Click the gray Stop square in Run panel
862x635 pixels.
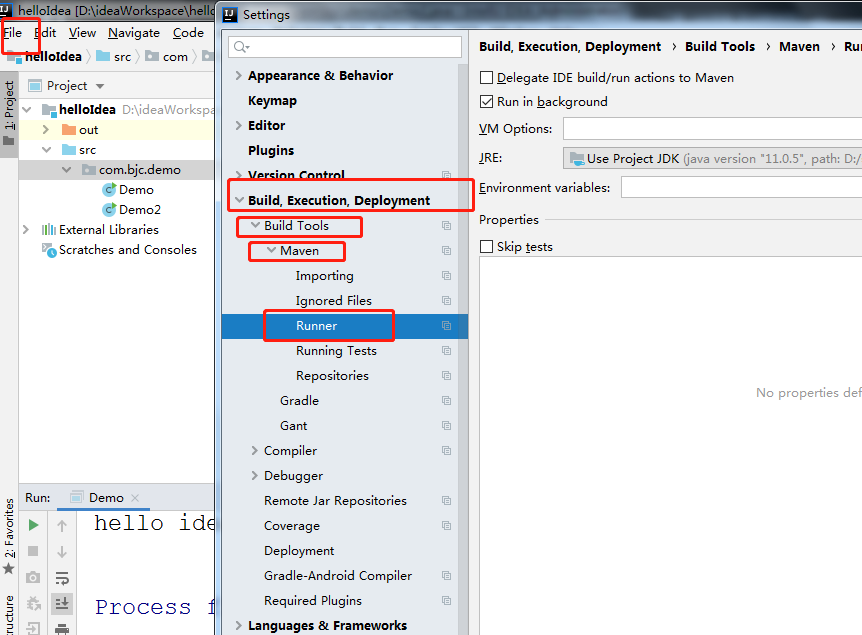(33, 551)
